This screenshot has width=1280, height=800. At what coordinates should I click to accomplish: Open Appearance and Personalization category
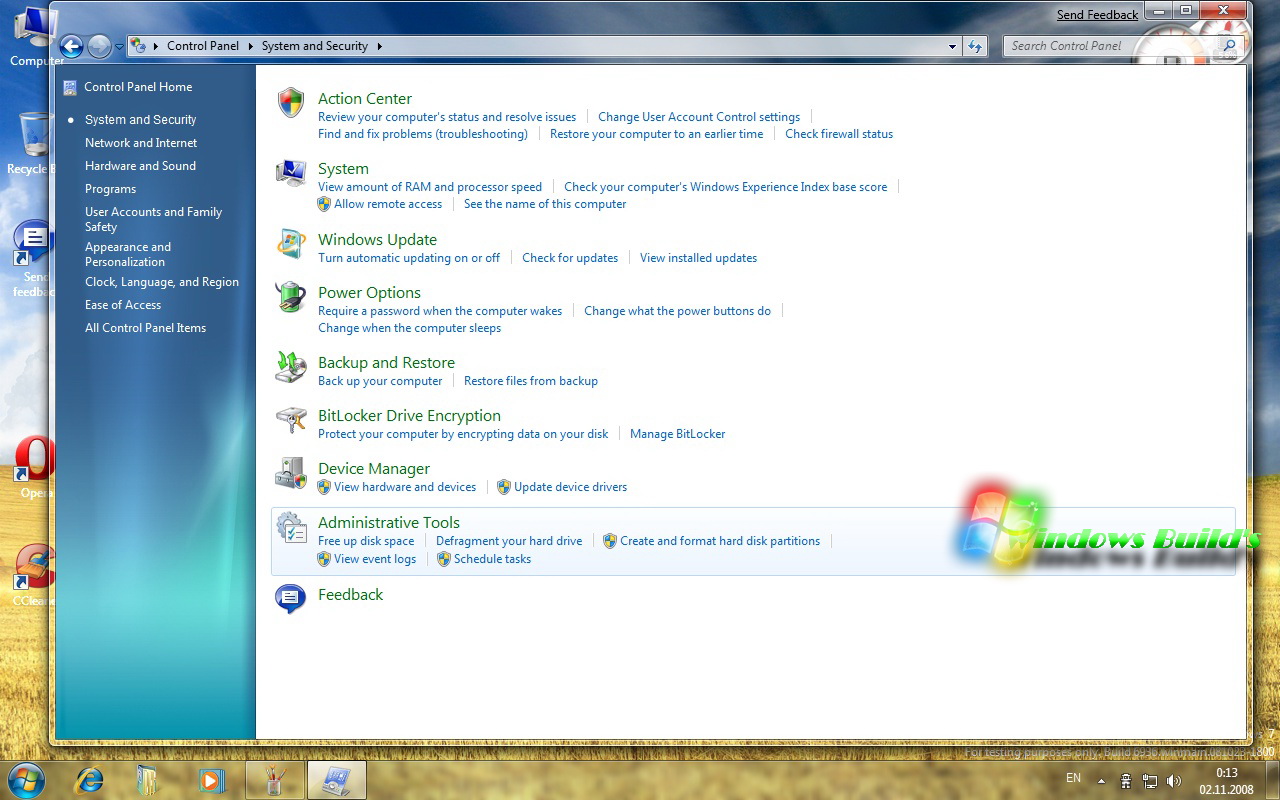click(x=128, y=254)
